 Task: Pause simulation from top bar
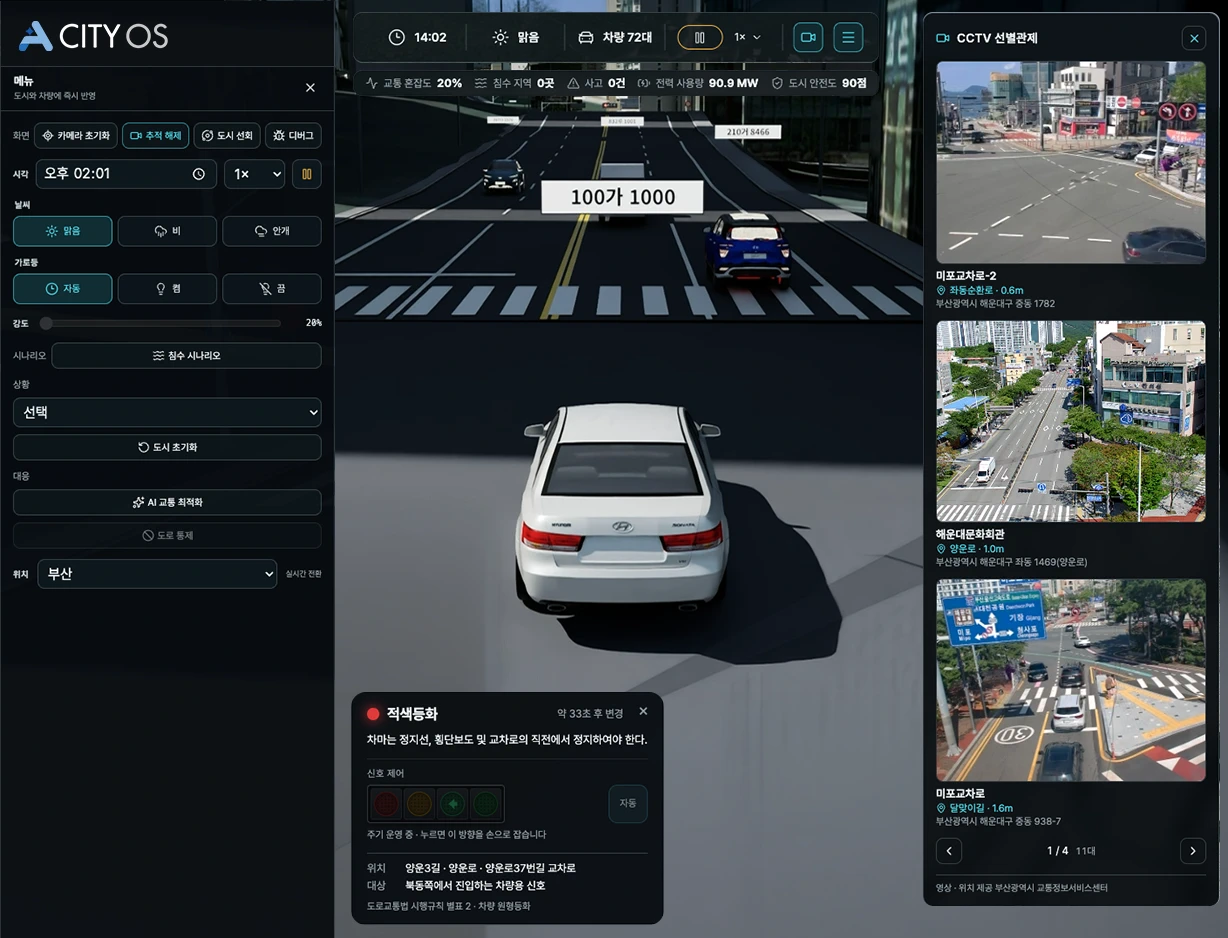(700, 38)
